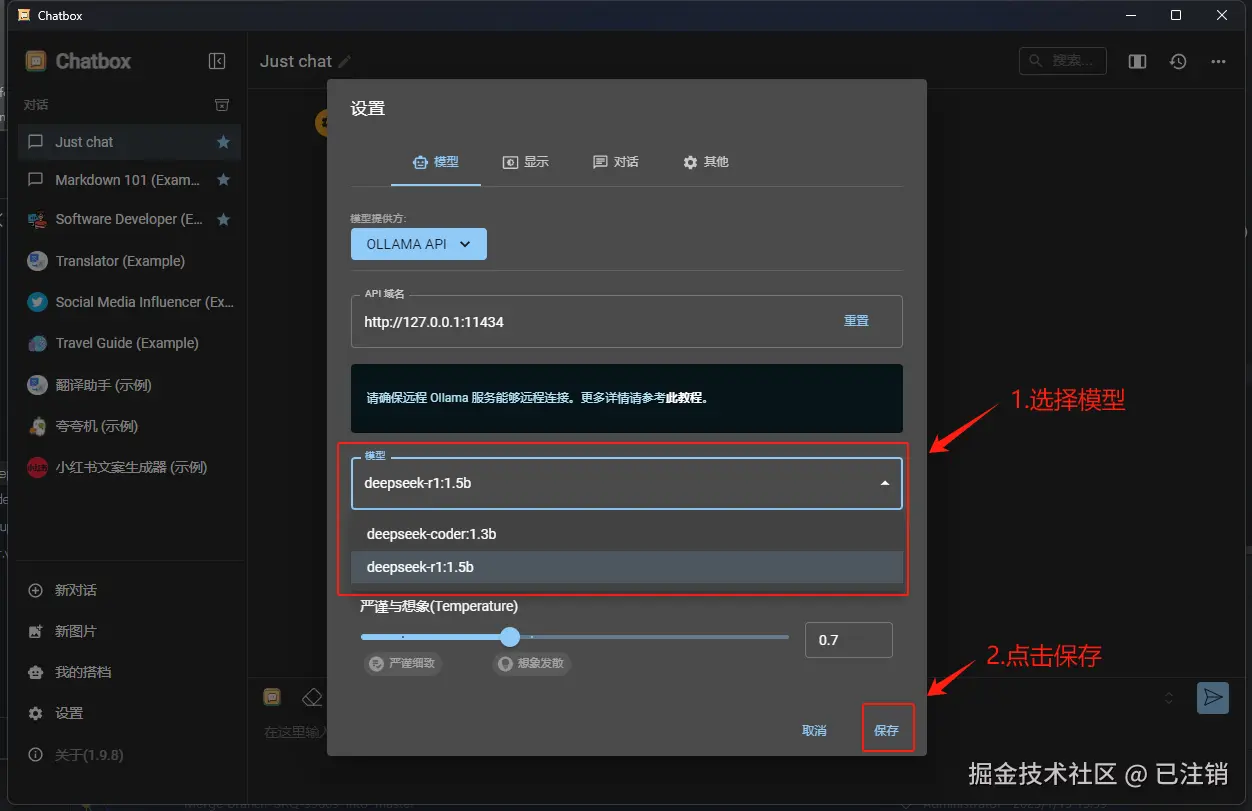Open the Social Media Influencer conversation
Viewport: 1252px width, 811px height.
[129, 302]
